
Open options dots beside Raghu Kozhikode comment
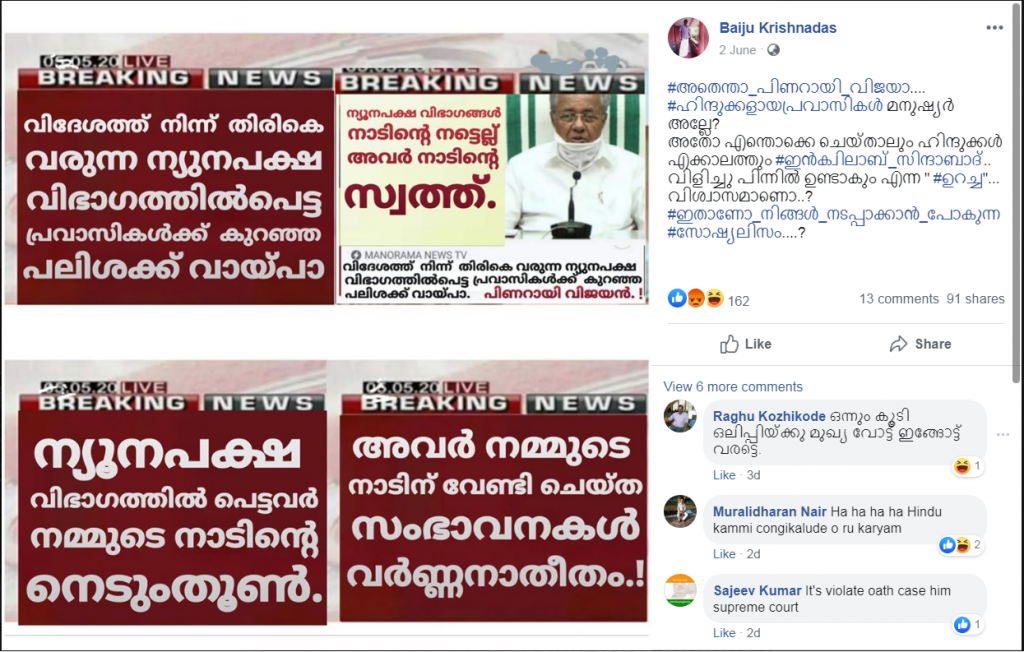point(1003,434)
